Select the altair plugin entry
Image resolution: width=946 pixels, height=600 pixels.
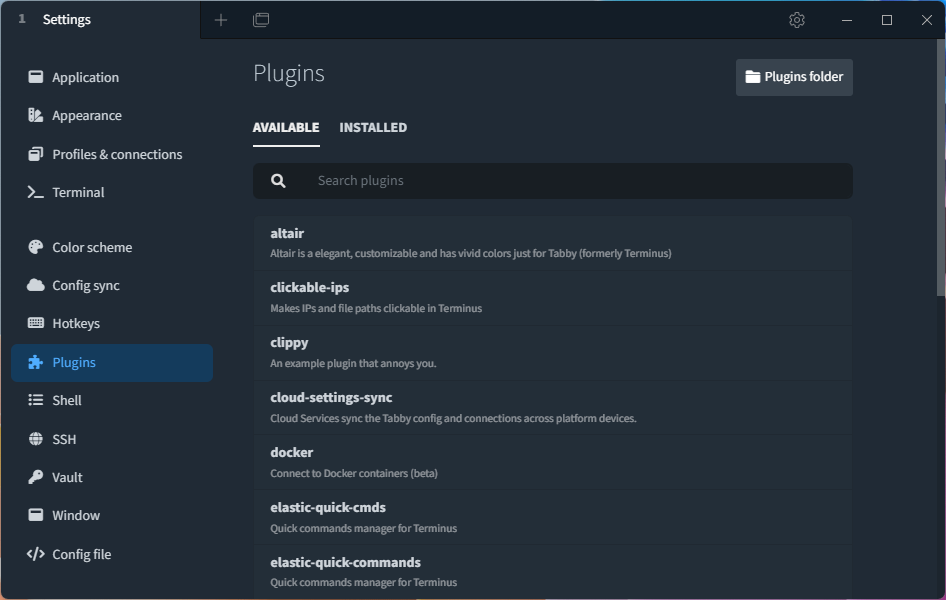(x=553, y=243)
